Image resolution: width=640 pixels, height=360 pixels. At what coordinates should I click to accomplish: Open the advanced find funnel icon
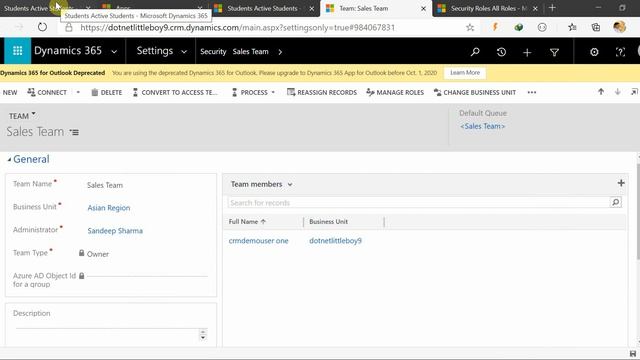pos(554,52)
